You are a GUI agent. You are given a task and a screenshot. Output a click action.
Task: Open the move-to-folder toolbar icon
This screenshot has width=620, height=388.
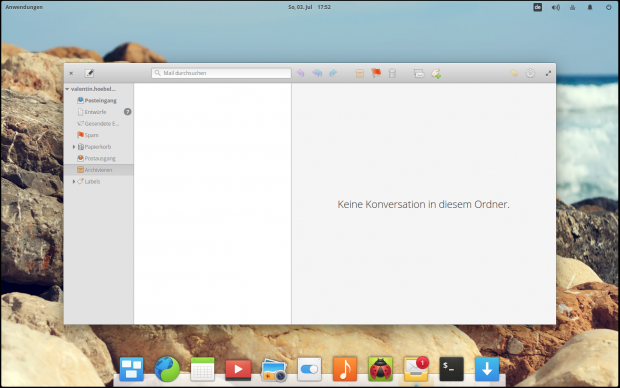coord(419,73)
